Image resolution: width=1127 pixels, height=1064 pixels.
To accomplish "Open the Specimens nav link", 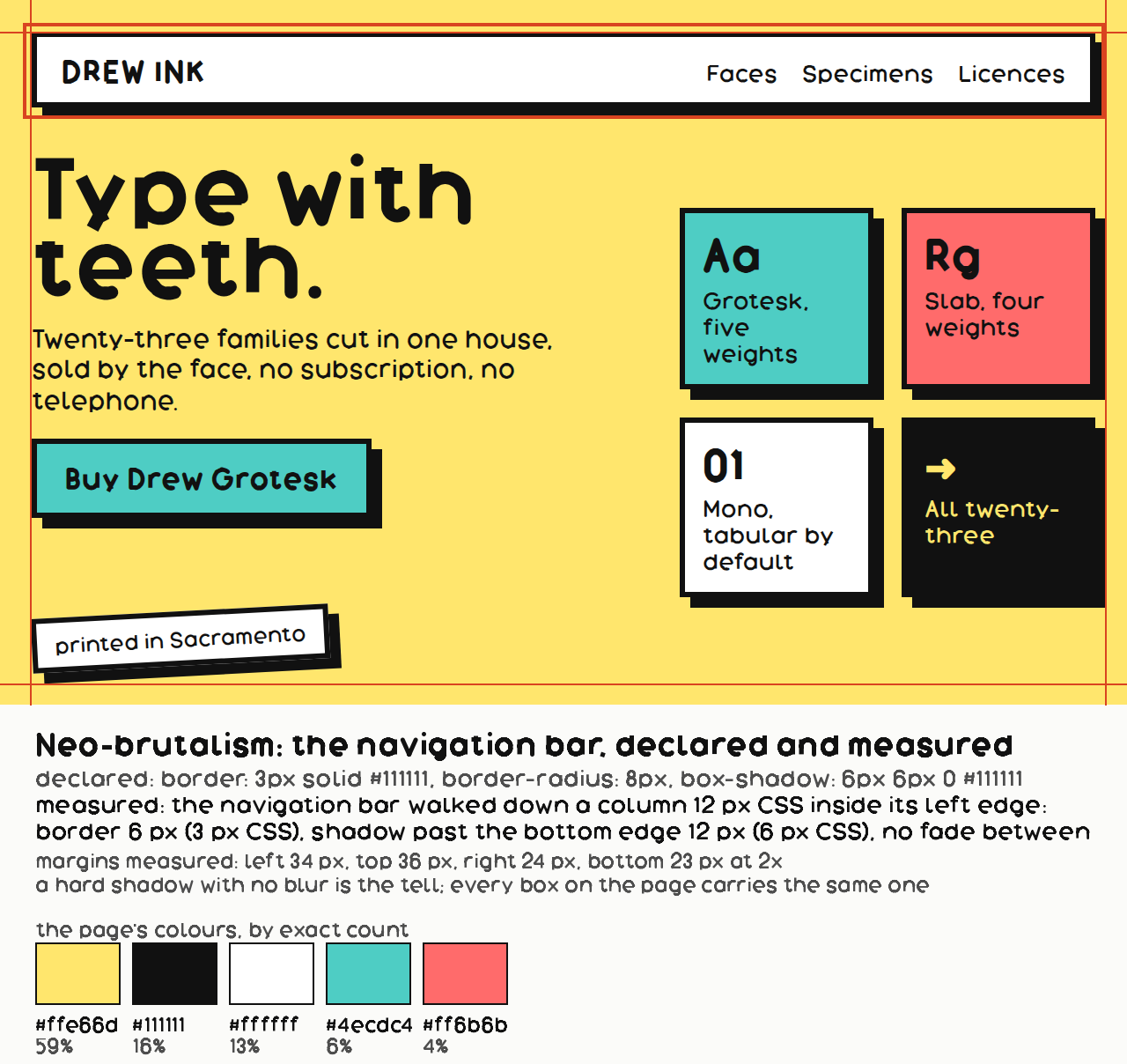I will click(x=867, y=74).
